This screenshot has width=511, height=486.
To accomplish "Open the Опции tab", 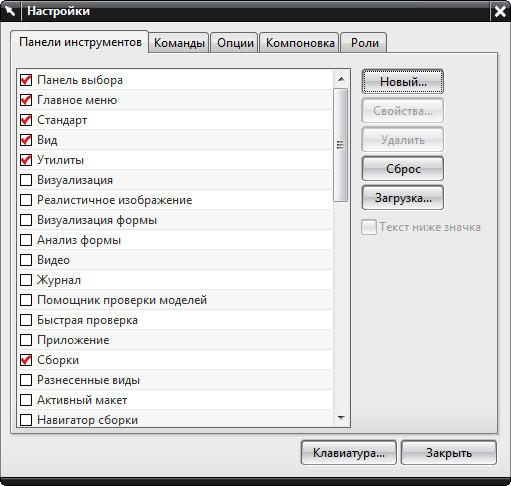I will point(235,43).
